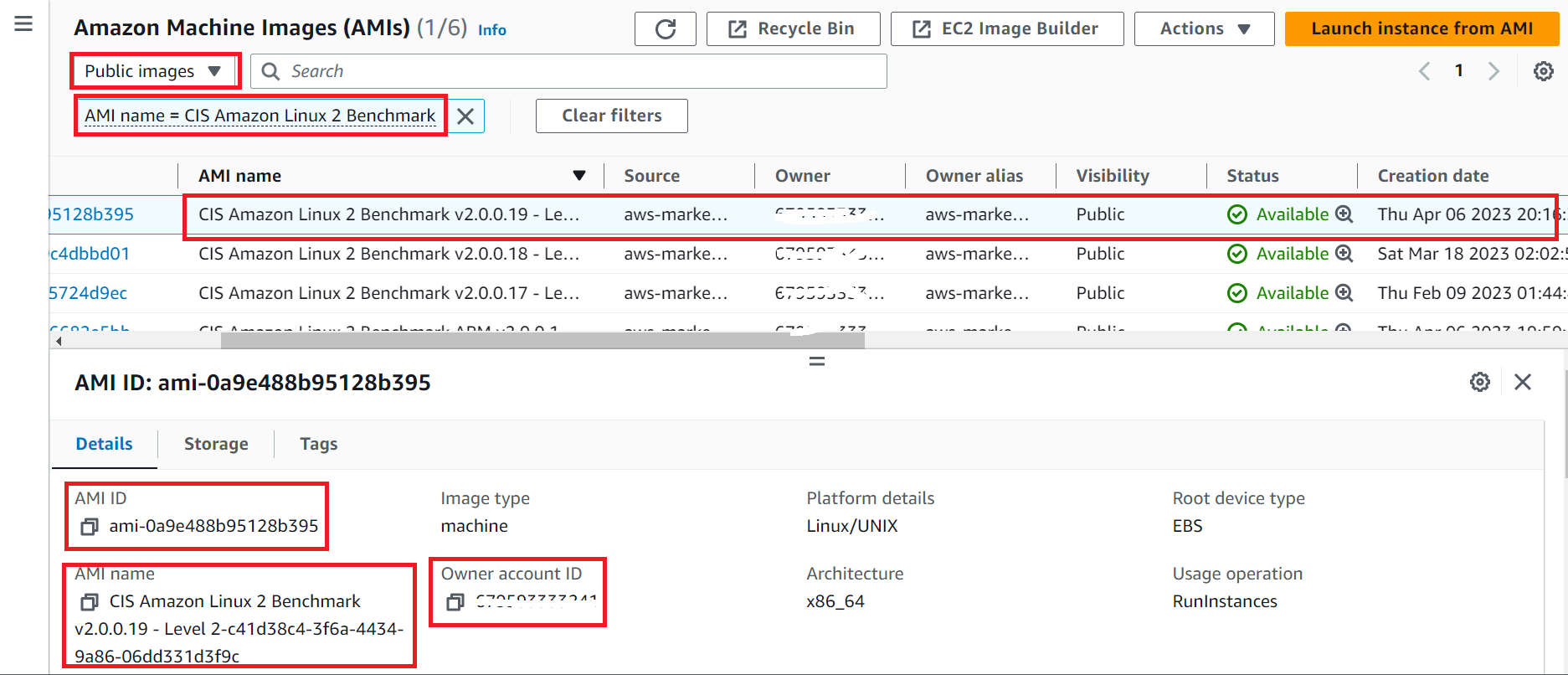
Task: Click the EBS root device type value
Action: pyautogui.click(x=1187, y=526)
